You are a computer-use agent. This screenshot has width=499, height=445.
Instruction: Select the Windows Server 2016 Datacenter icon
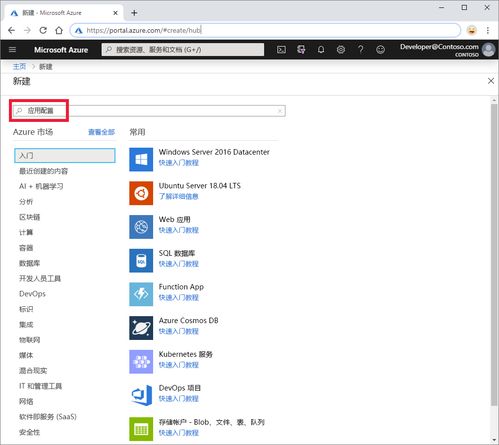pos(141,159)
